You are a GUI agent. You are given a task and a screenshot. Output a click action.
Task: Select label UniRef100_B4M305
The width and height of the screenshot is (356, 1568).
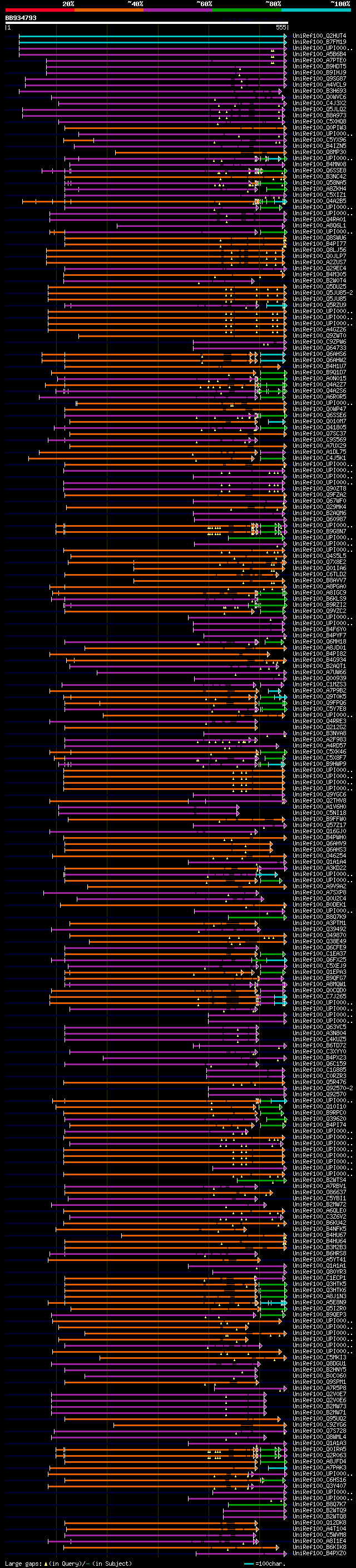tap(319, 275)
